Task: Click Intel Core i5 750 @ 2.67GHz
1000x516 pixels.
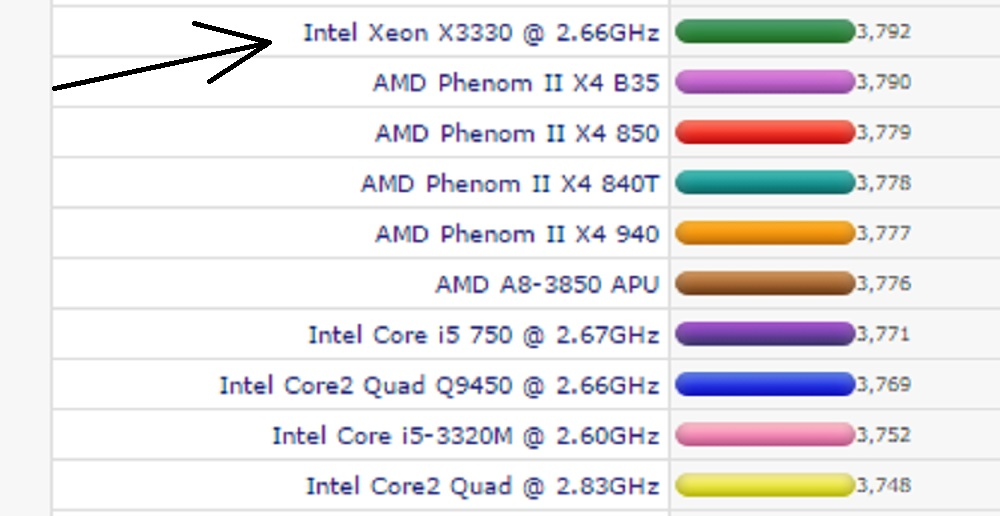Action: pos(484,335)
